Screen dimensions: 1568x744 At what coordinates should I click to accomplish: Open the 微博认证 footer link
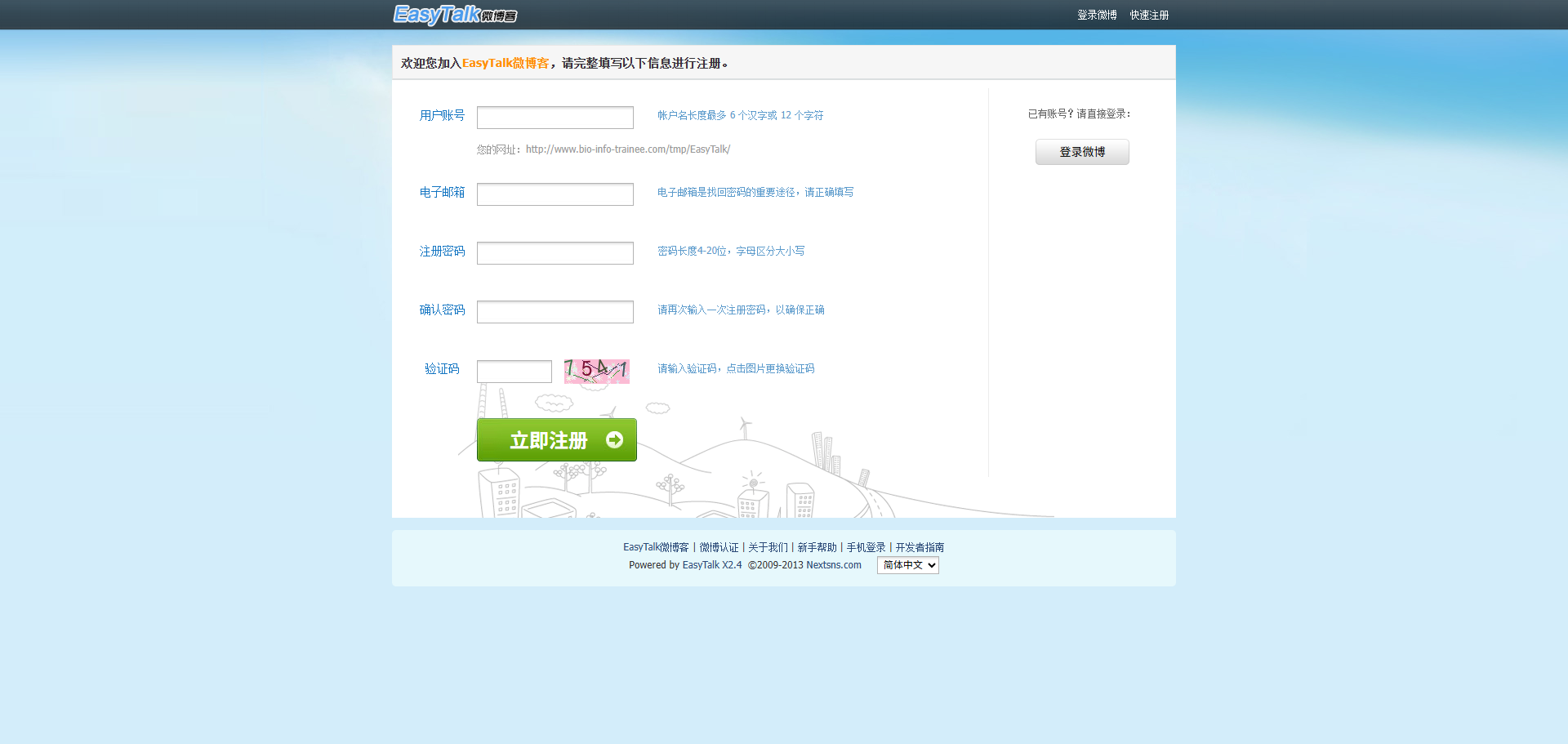point(719,547)
